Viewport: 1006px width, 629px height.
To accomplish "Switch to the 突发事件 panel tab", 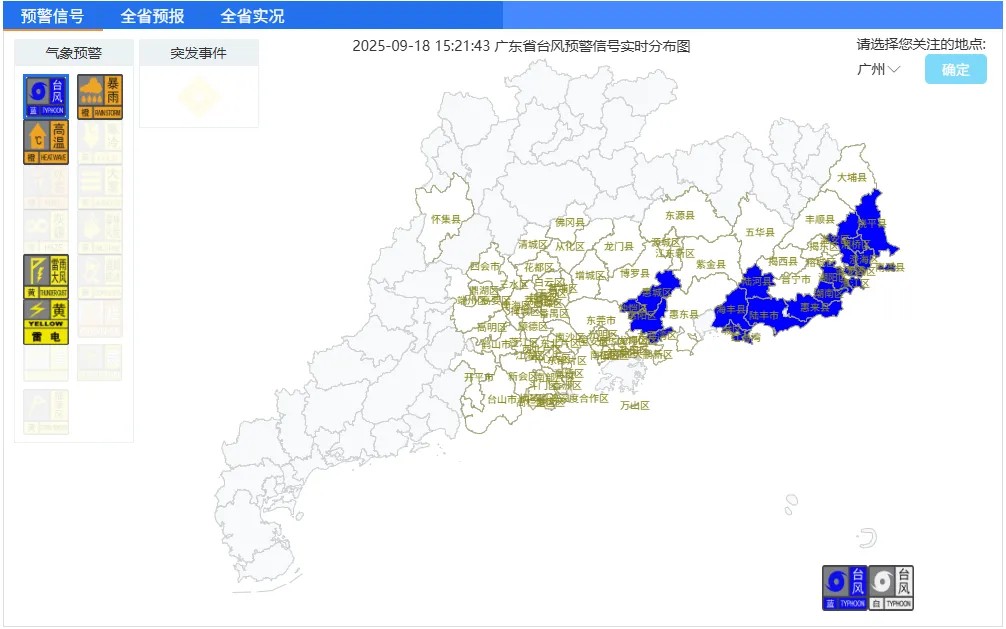I will pos(199,53).
